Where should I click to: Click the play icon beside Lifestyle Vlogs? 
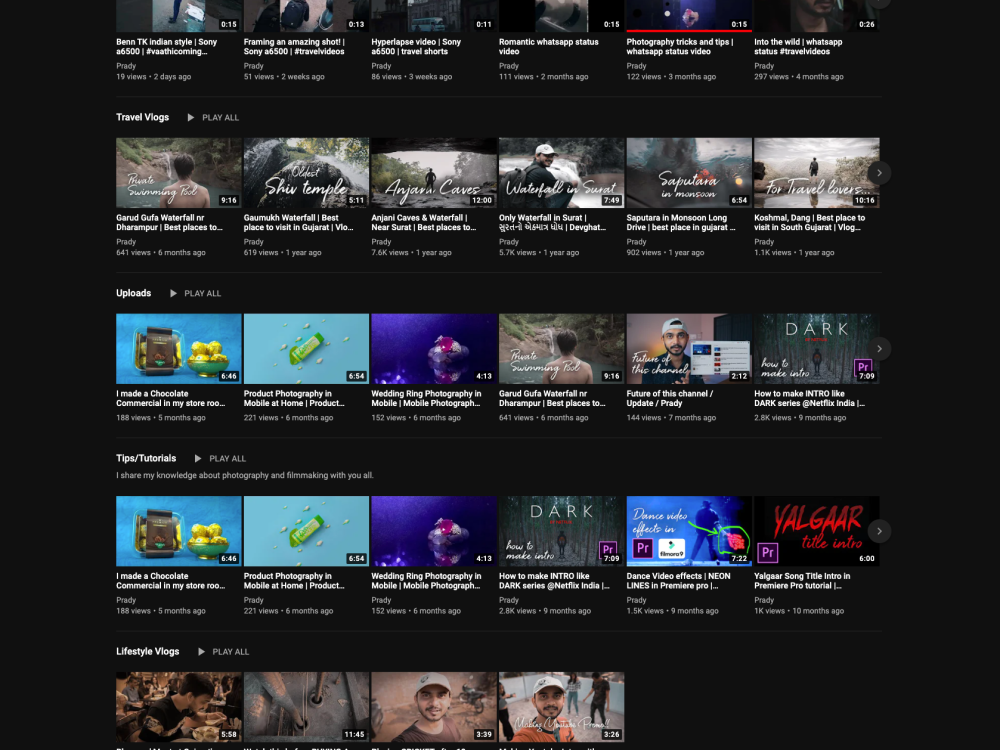201,652
